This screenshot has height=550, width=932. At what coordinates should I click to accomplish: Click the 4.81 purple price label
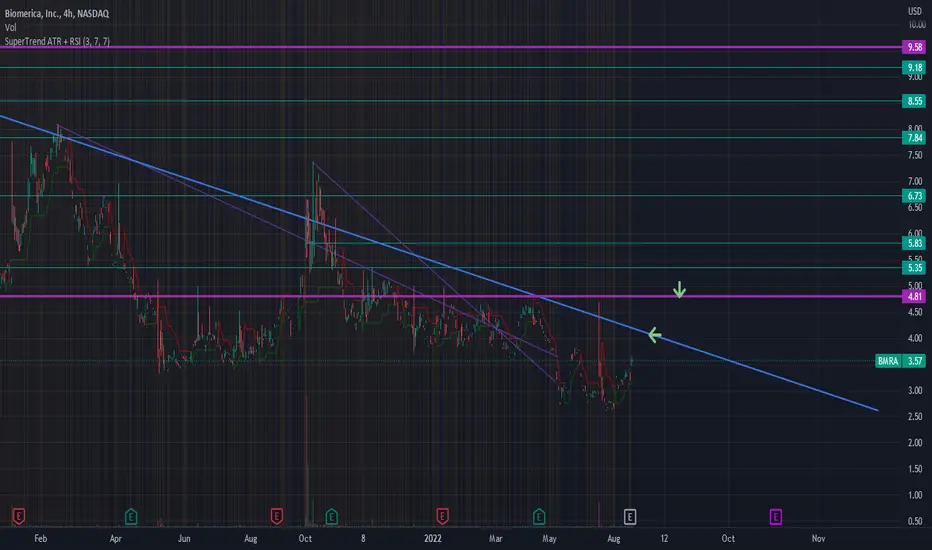pos(914,296)
